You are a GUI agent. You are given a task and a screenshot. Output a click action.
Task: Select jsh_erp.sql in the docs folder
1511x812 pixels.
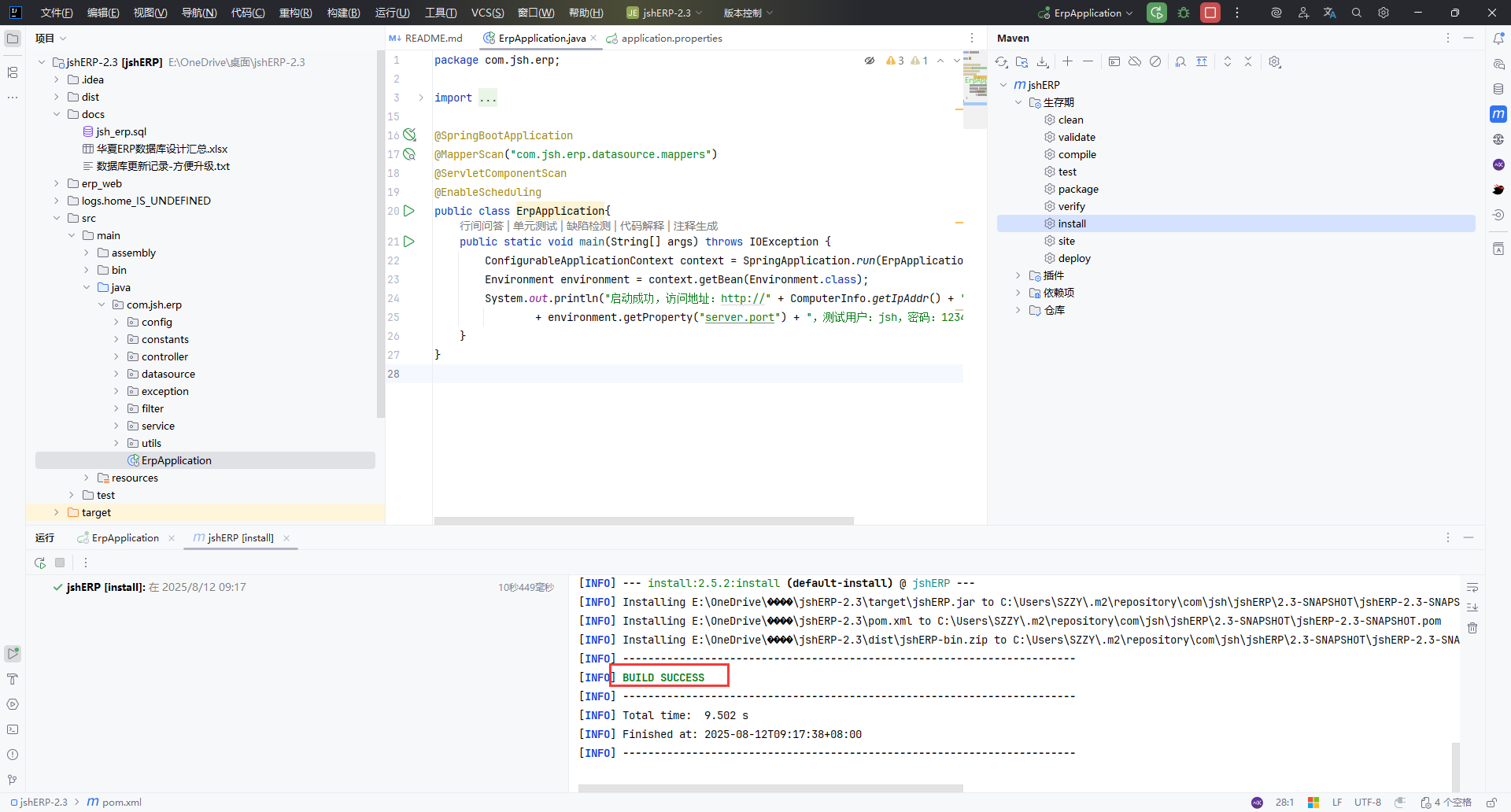pos(121,131)
